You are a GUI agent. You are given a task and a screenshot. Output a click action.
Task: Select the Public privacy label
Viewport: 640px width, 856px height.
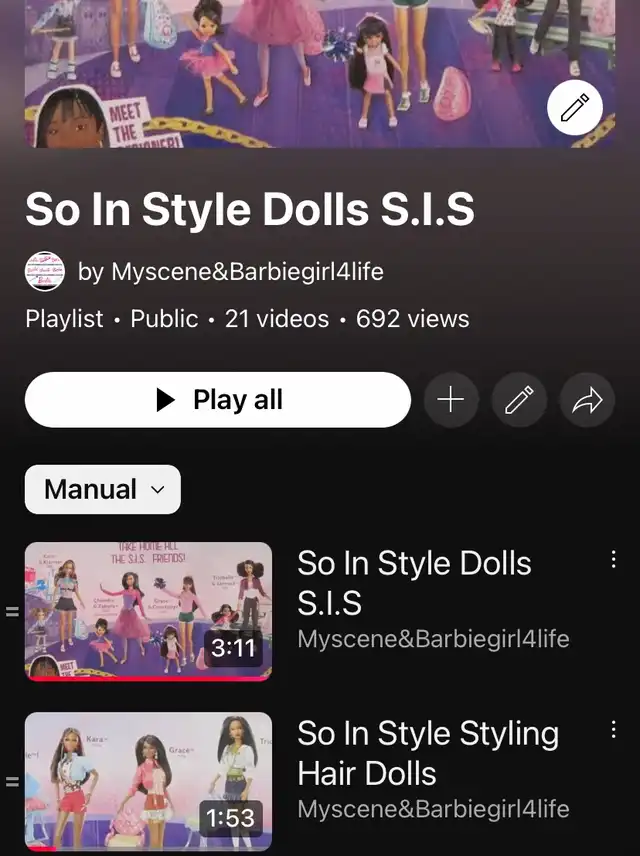pos(164,319)
